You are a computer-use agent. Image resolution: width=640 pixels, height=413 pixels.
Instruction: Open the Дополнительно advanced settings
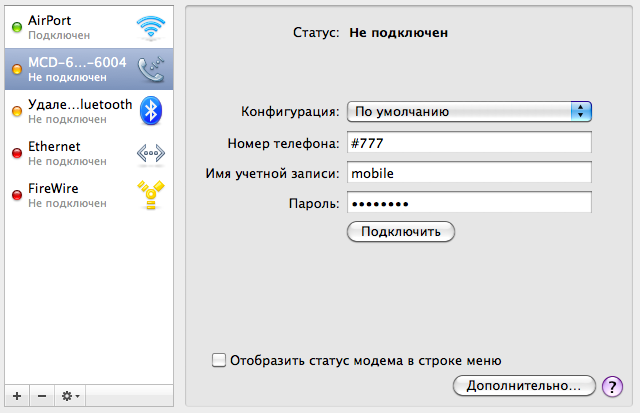click(x=524, y=385)
